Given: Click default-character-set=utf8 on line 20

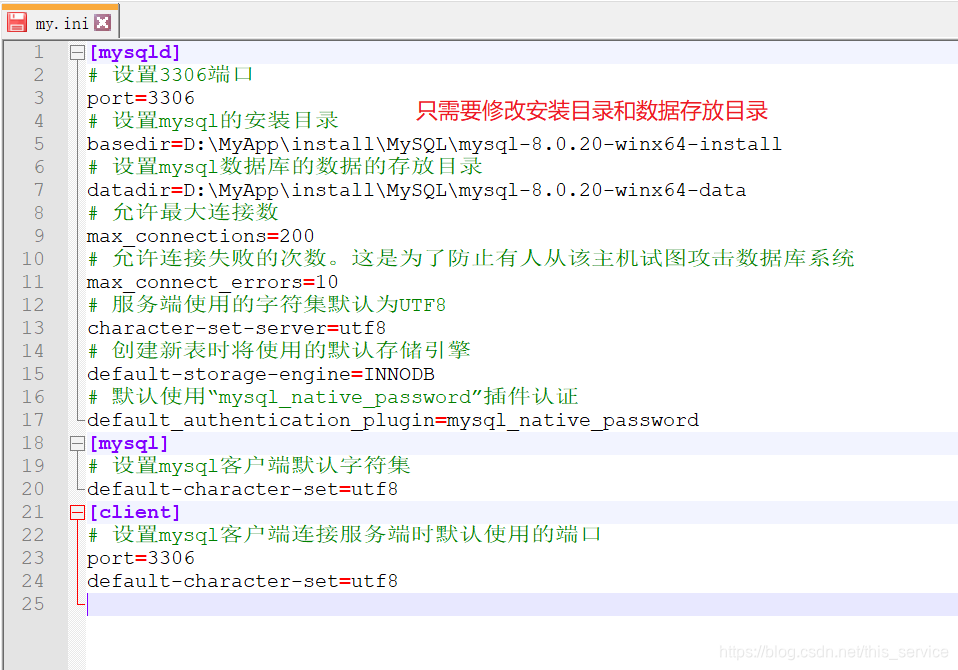Looking at the screenshot, I should (243, 489).
